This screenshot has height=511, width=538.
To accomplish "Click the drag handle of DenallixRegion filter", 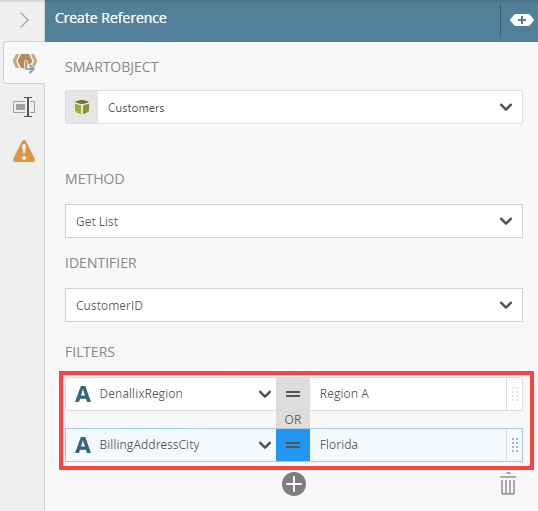I will (515, 394).
